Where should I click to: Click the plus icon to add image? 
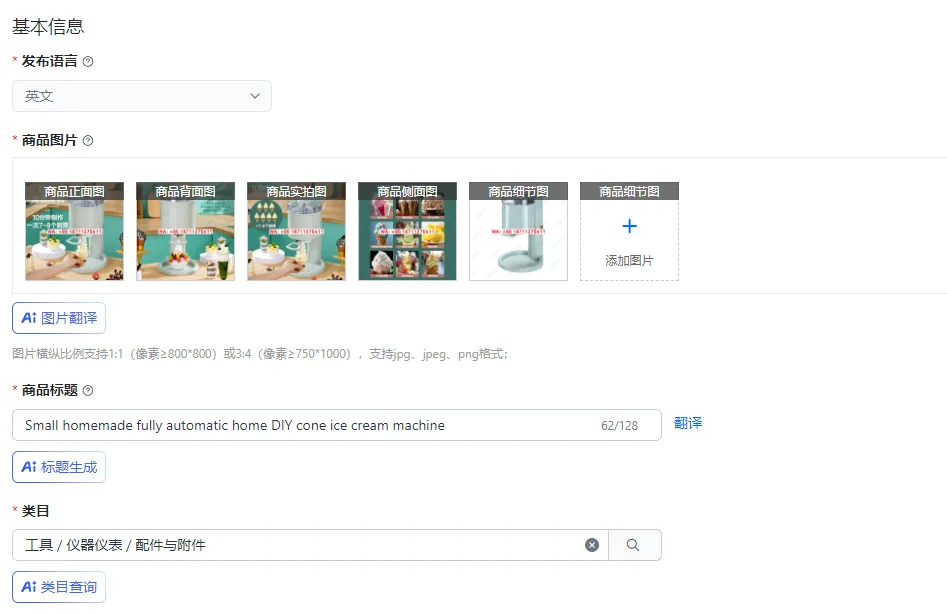pyautogui.click(x=629, y=226)
